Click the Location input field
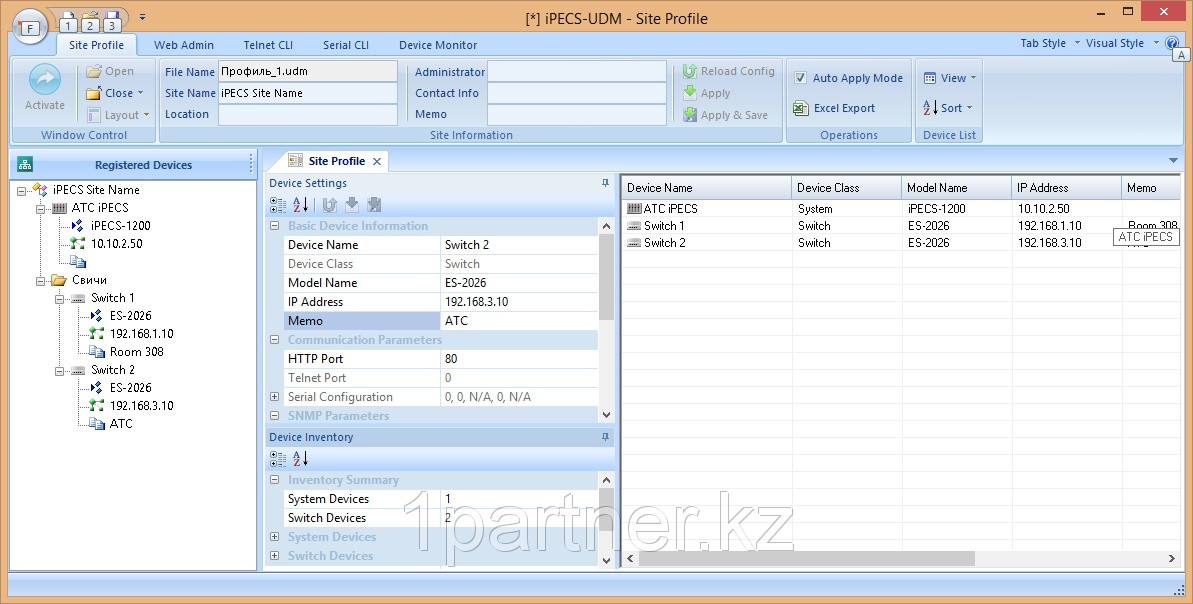 307,114
